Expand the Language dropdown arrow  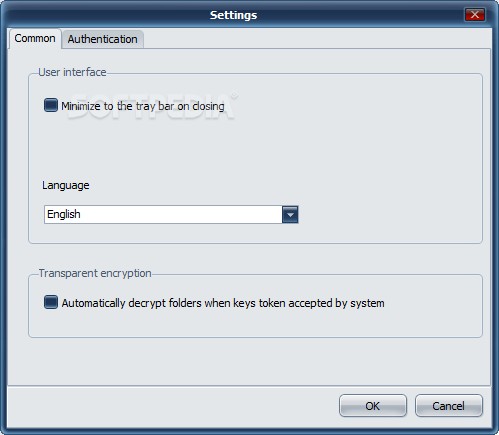tap(290, 214)
